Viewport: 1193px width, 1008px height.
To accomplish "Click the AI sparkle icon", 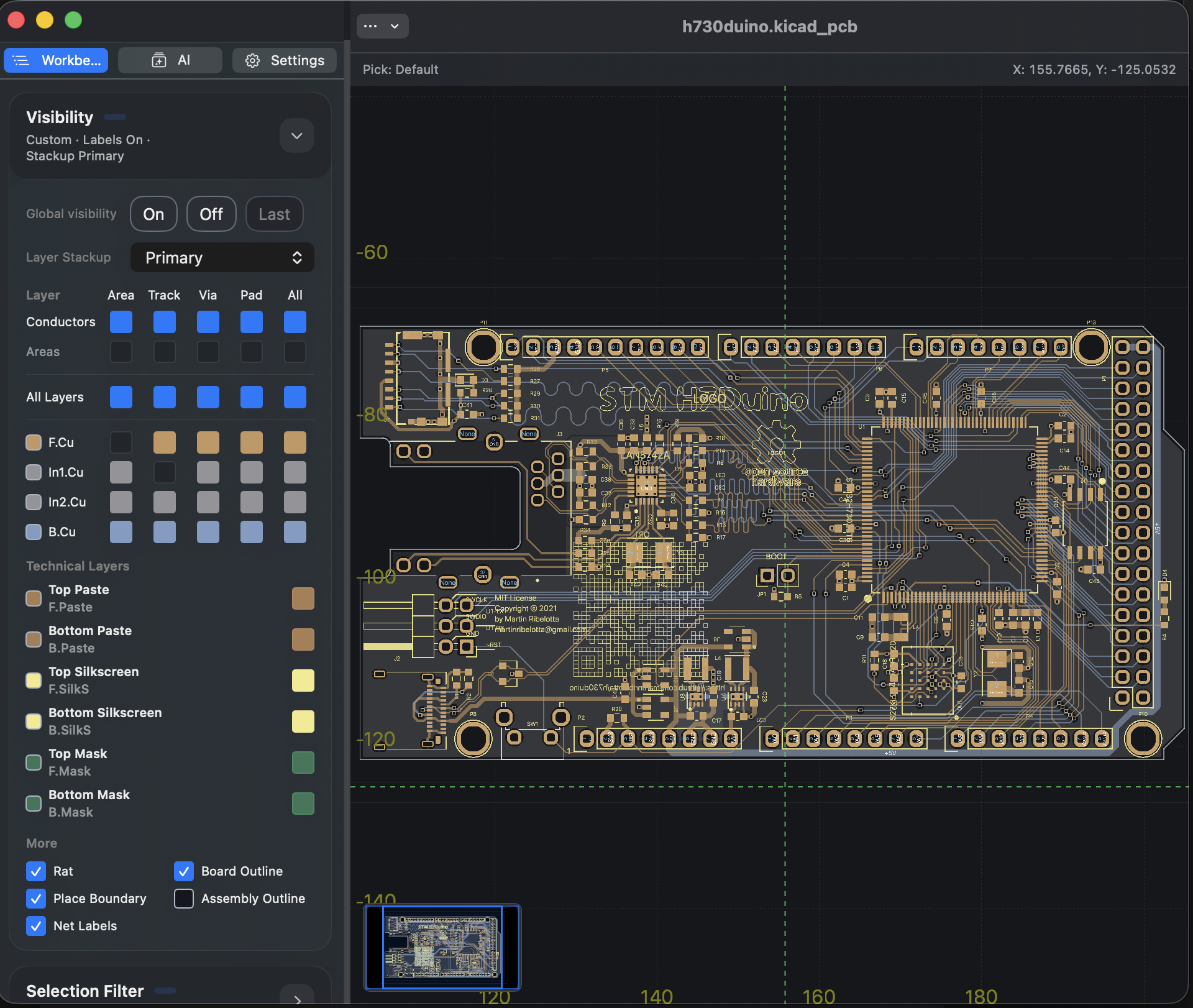I will [159, 60].
